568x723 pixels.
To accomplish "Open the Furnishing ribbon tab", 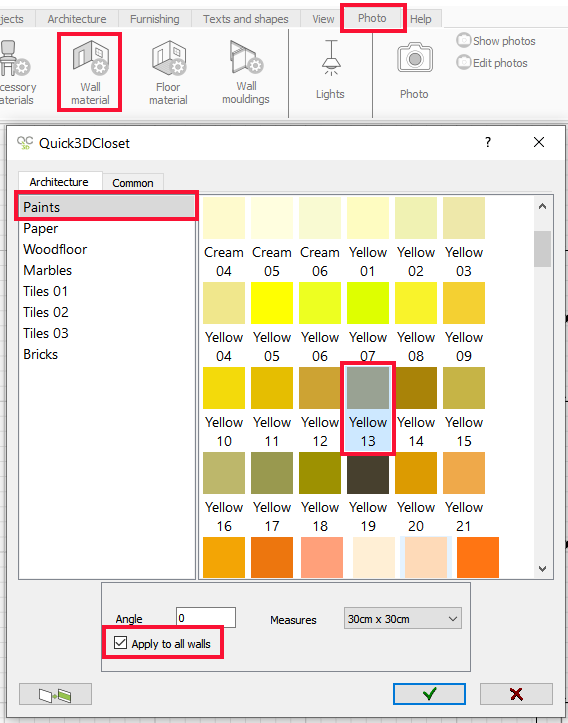I will pyautogui.click(x=154, y=19).
